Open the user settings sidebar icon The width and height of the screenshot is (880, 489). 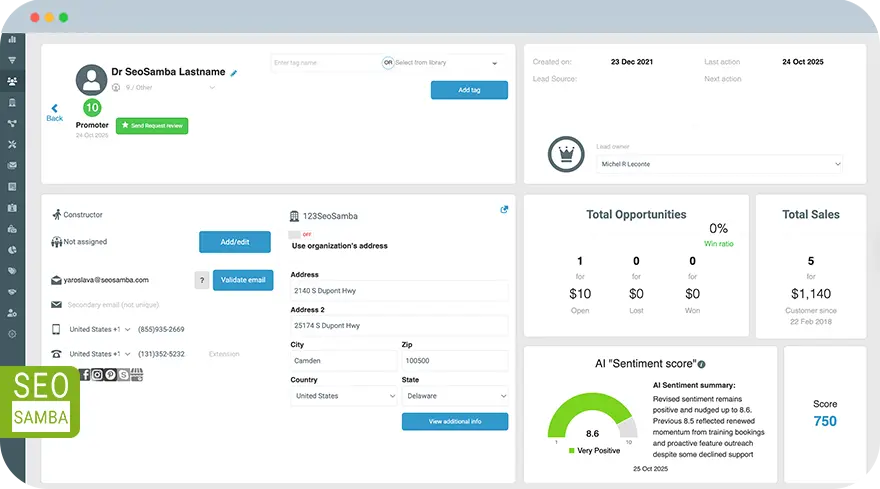coord(12,313)
